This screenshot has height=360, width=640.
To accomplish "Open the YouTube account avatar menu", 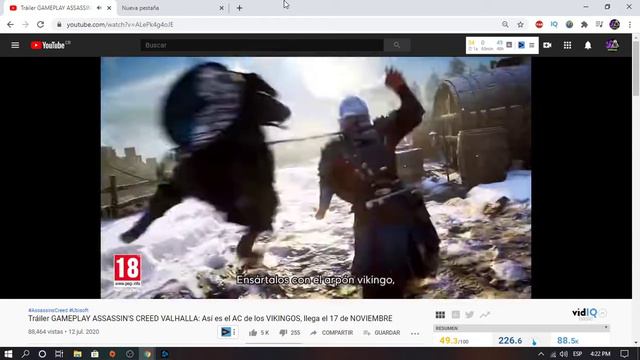I will click(x=612, y=45).
